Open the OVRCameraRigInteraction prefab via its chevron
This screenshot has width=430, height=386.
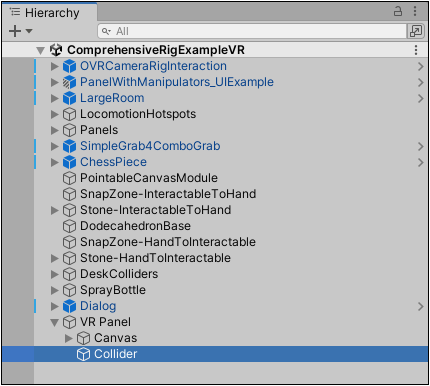pos(420,66)
